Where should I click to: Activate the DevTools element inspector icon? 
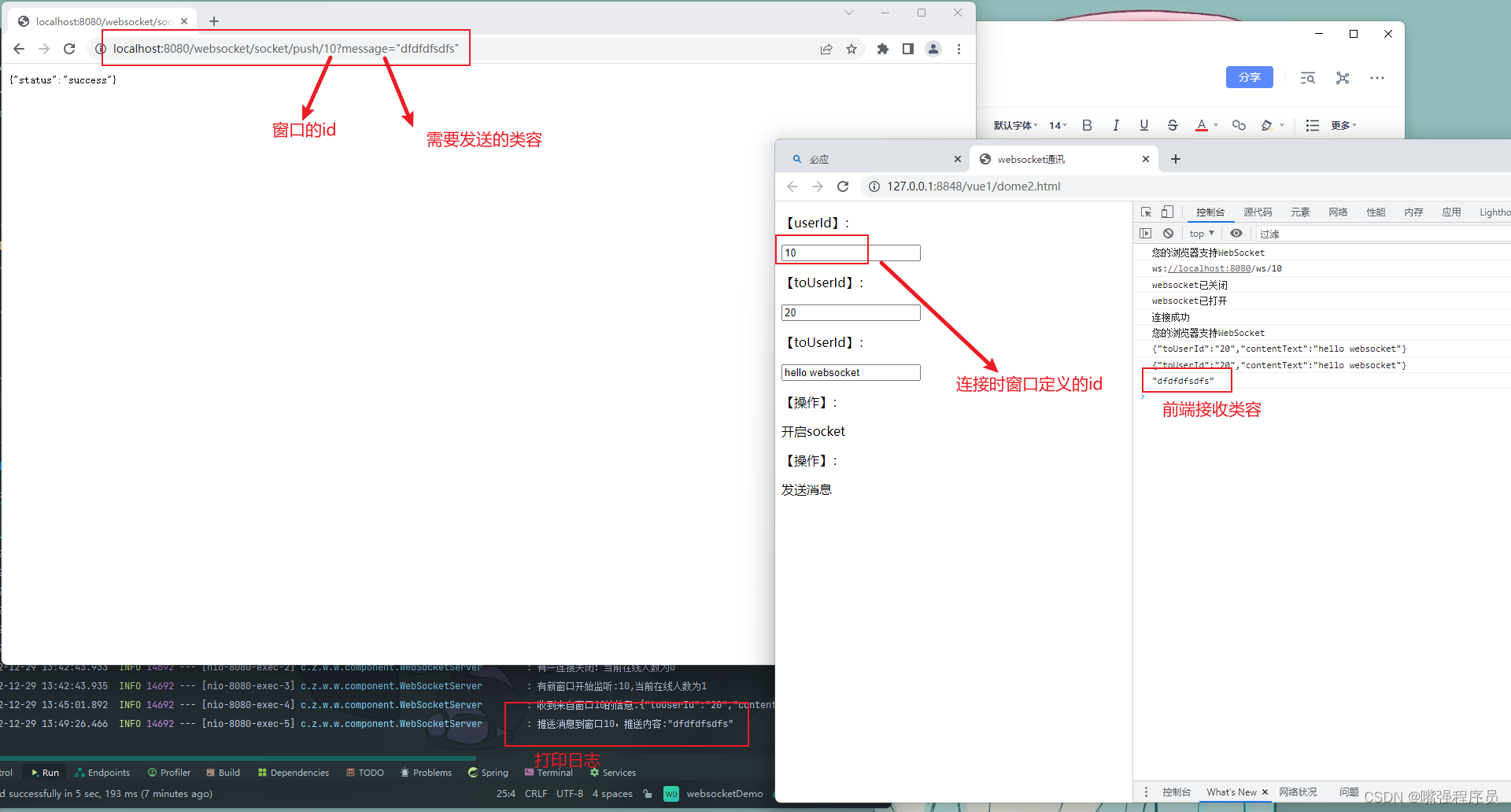click(x=1146, y=212)
